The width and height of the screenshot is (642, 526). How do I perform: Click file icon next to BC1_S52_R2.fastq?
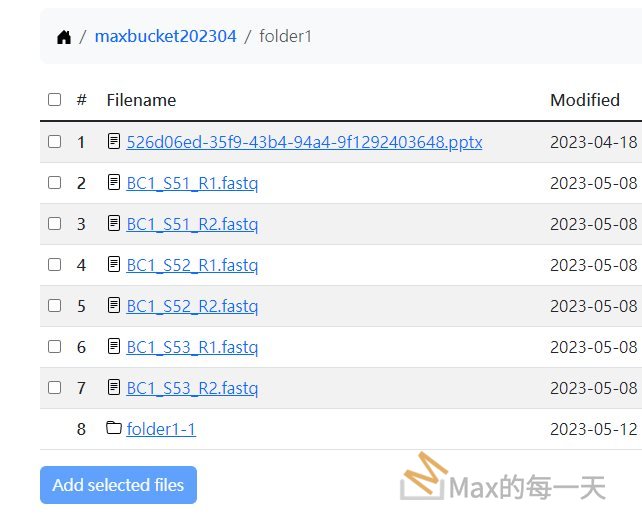[114, 306]
